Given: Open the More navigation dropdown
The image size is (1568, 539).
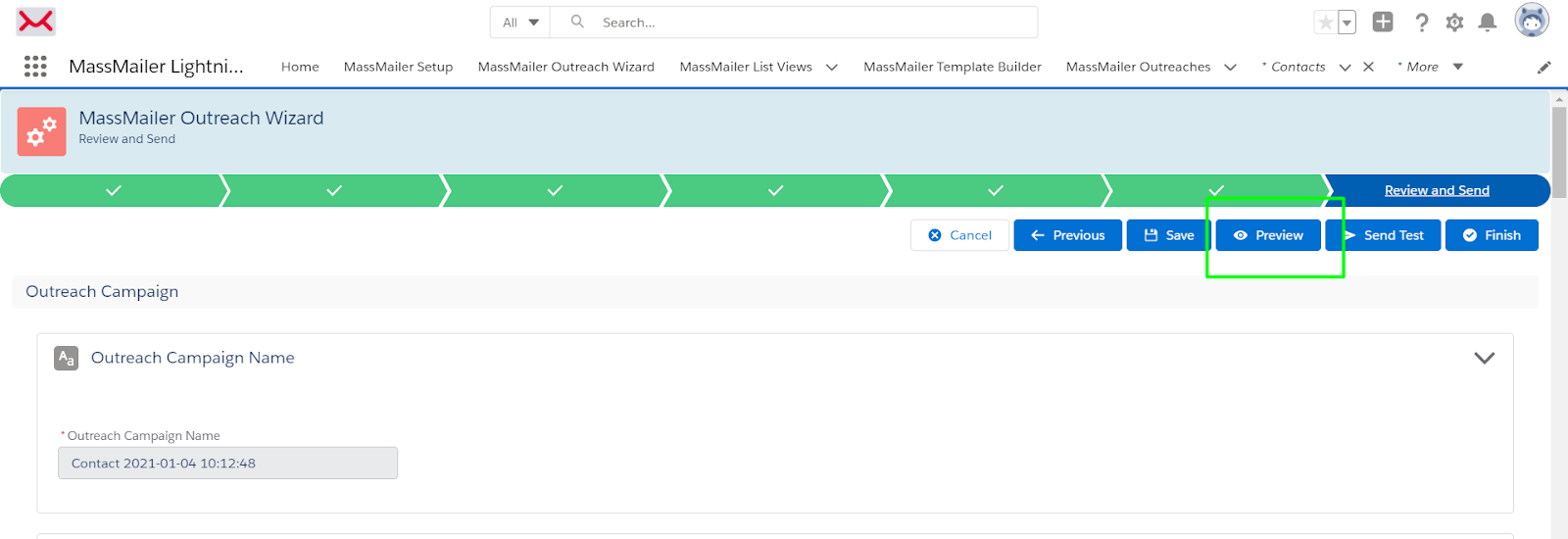Looking at the screenshot, I should click(x=1430, y=67).
